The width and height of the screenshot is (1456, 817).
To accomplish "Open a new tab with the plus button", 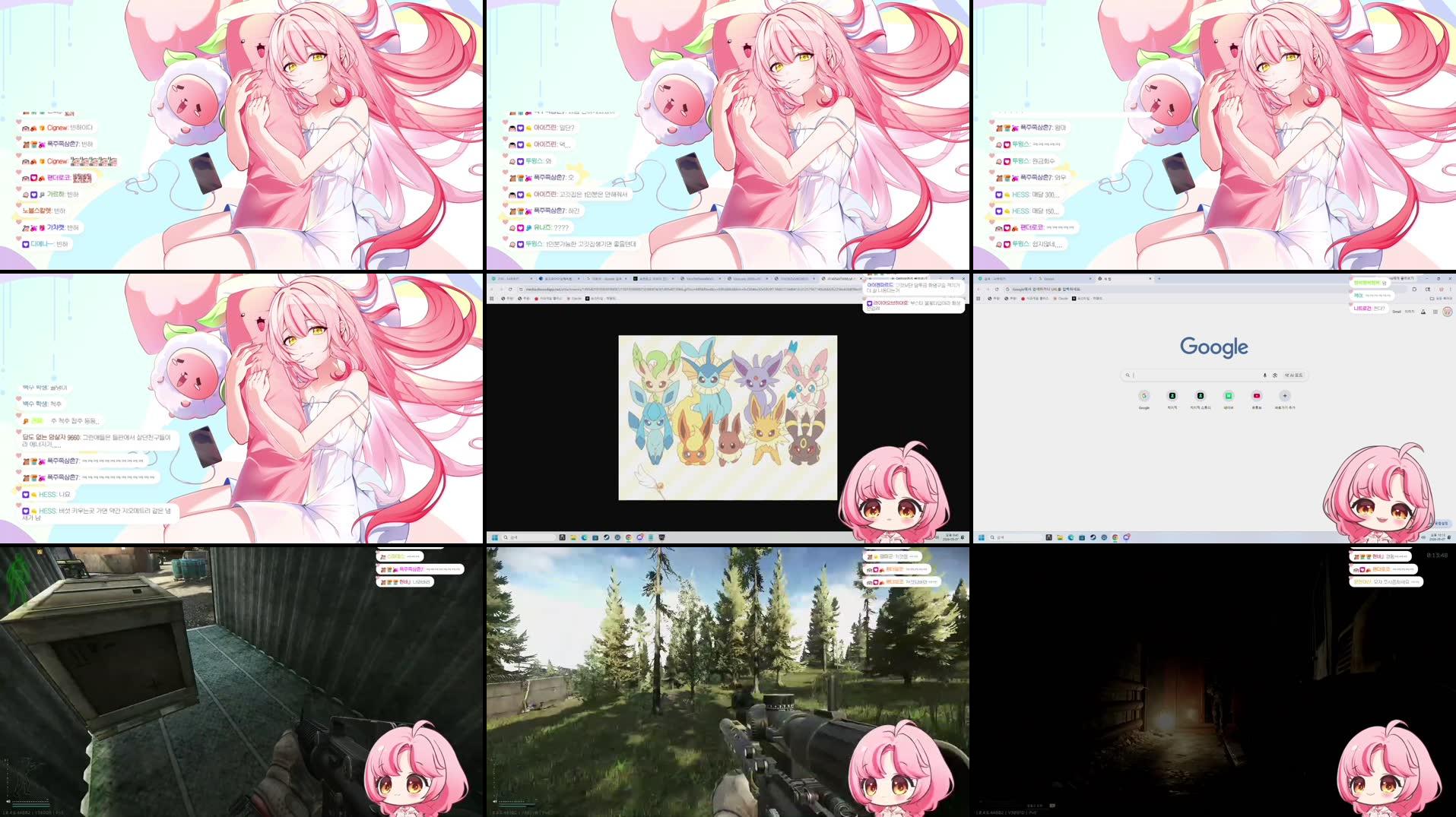I will coord(1159,278).
